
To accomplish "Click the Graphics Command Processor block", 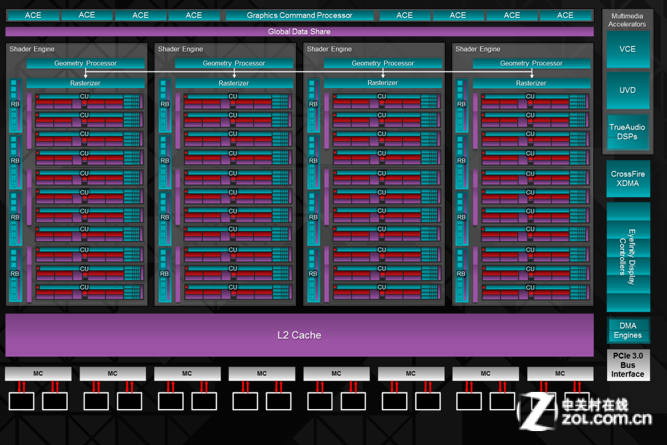I will tap(299, 16).
